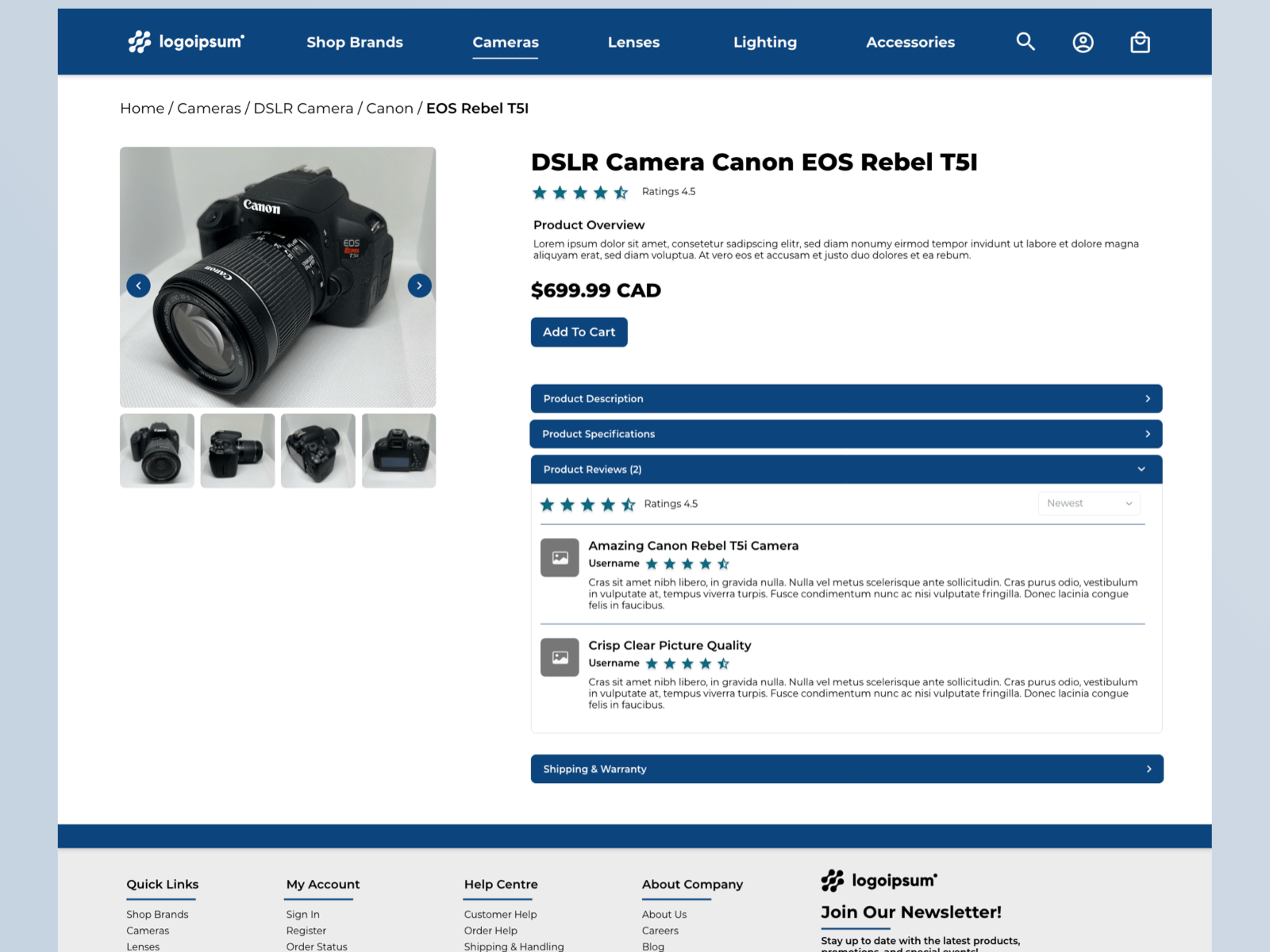
Task: Click the $699.99 CAD price
Action: point(596,290)
